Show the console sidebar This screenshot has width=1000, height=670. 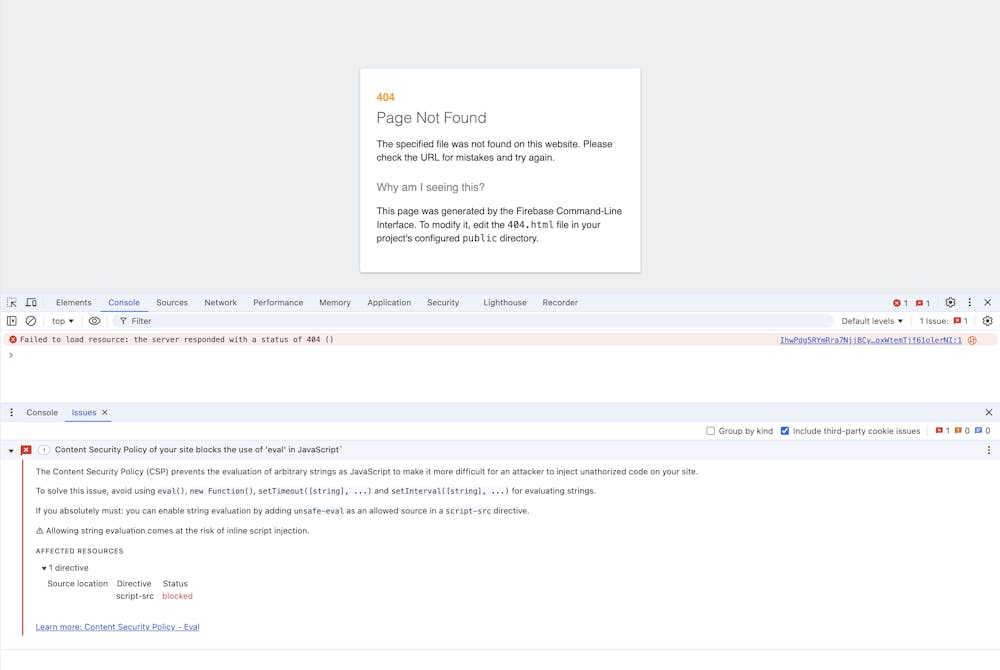(x=12, y=321)
